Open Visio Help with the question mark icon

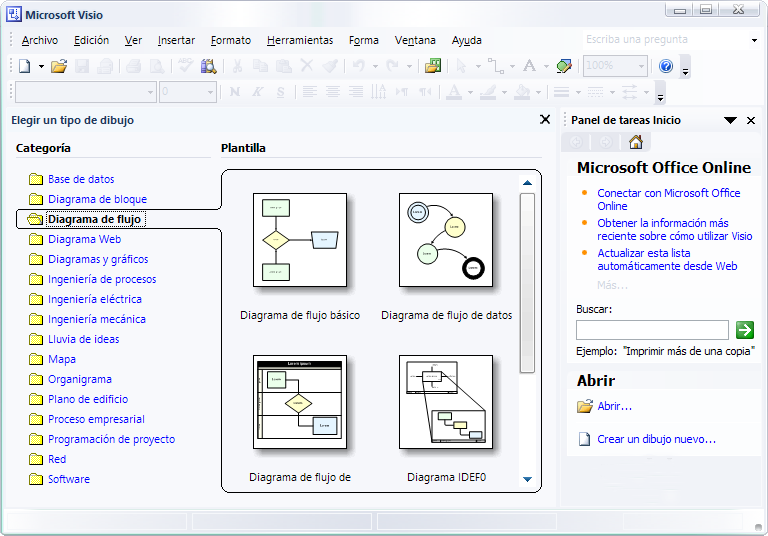click(x=666, y=66)
